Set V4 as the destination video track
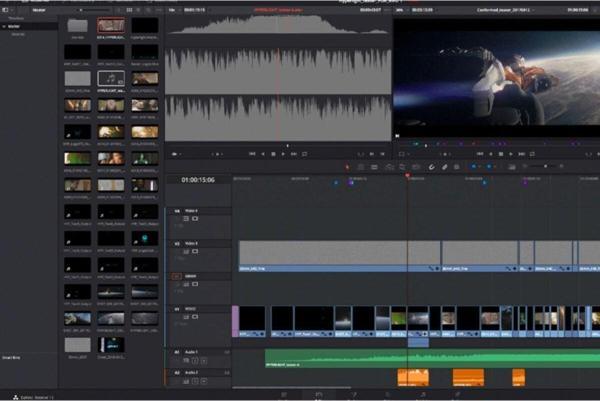Screen dimensions: 600x401 click(x=177, y=211)
